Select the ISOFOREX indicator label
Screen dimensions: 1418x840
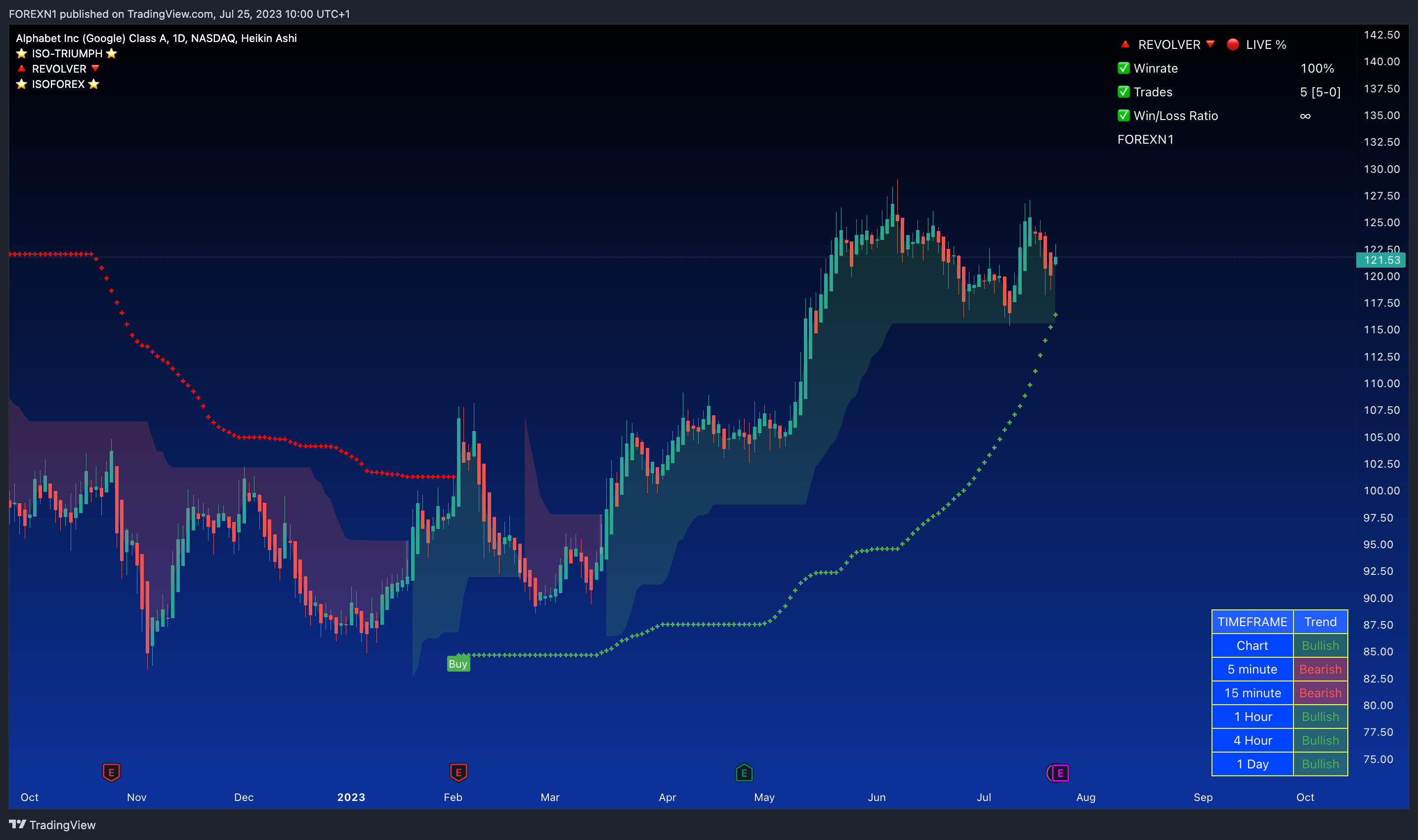58,84
